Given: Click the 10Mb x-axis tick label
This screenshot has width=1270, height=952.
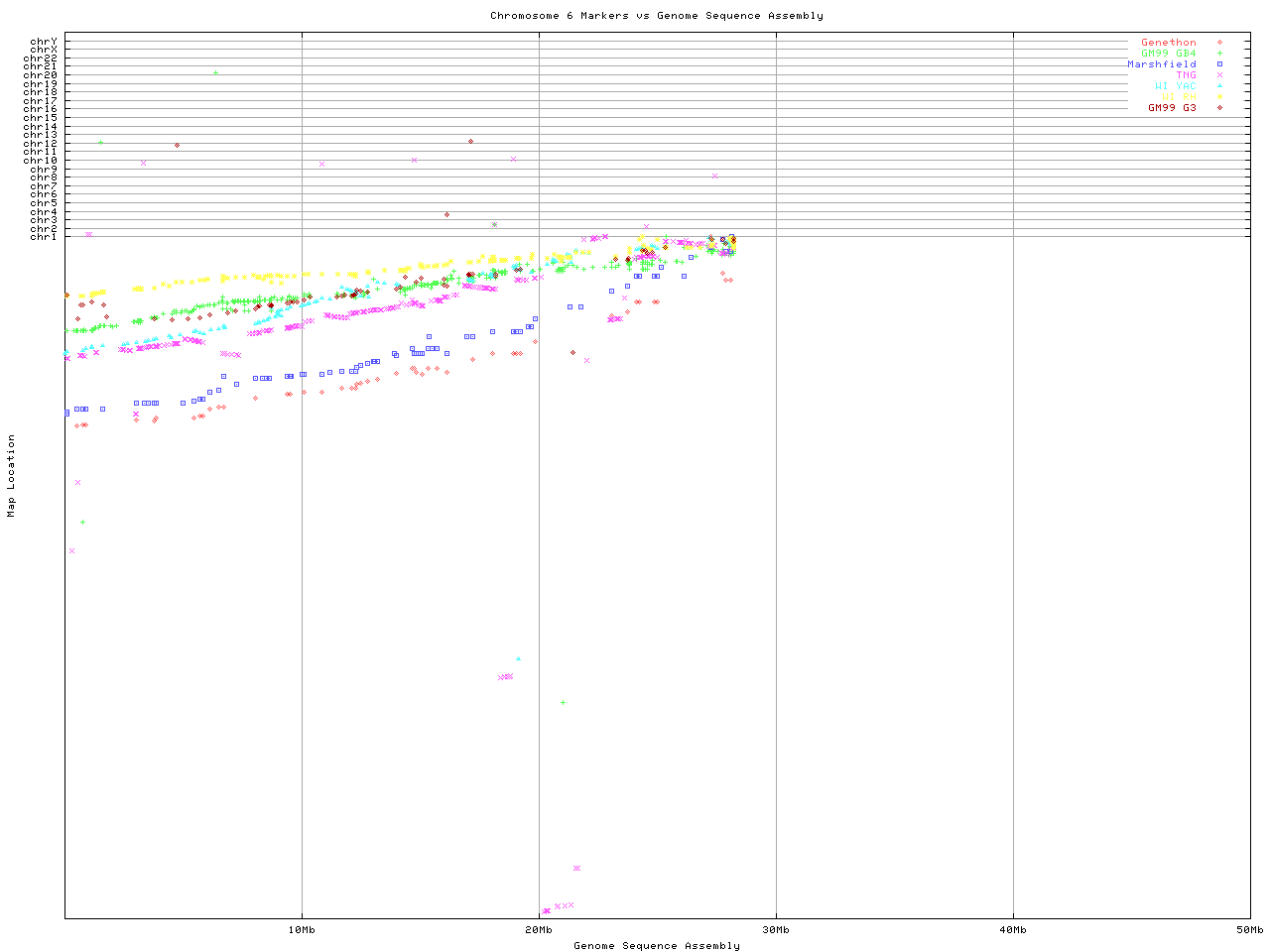Looking at the screenshot, I should [x=302, y=930].
